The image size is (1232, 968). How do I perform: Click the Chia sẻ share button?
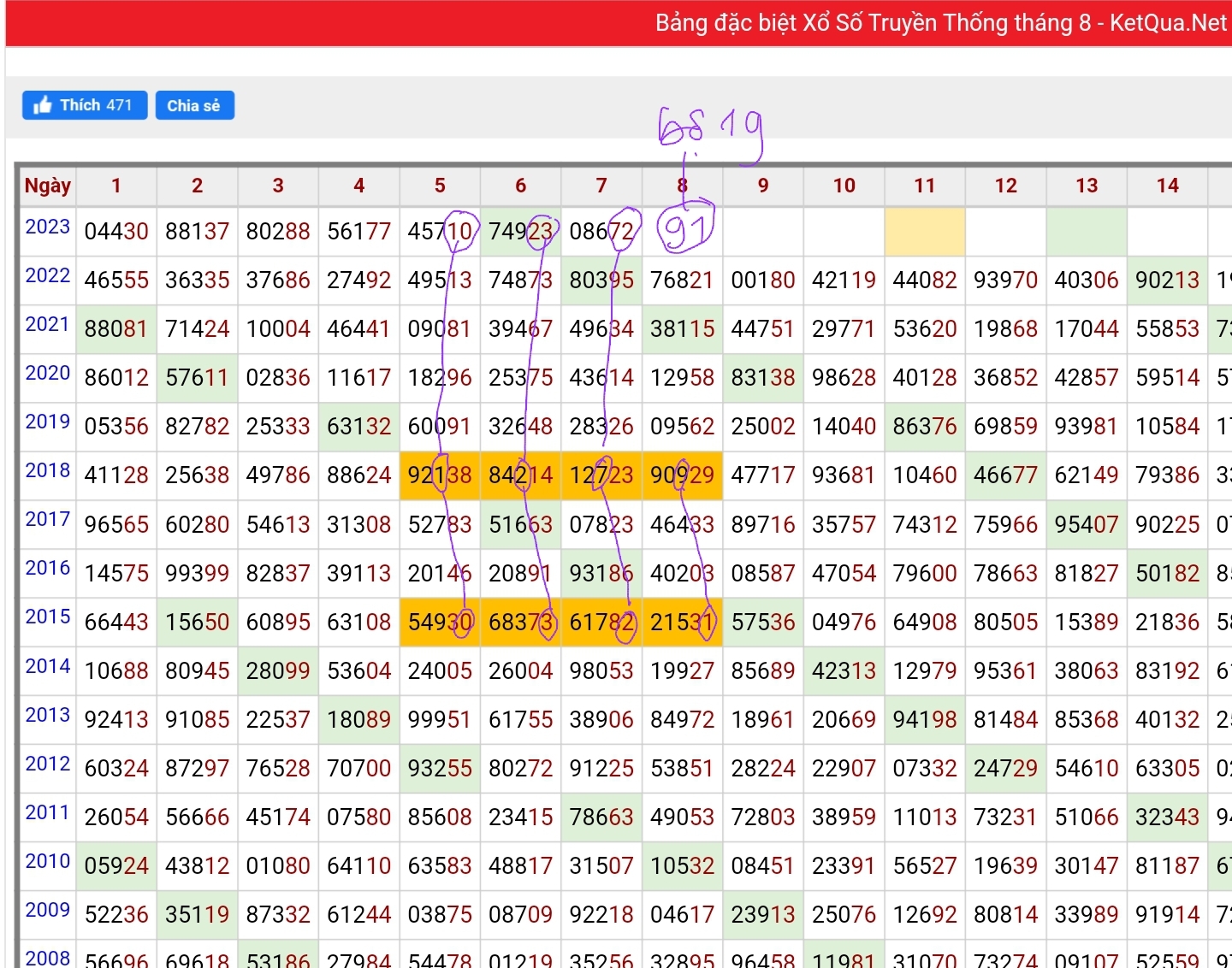[194, 105]
